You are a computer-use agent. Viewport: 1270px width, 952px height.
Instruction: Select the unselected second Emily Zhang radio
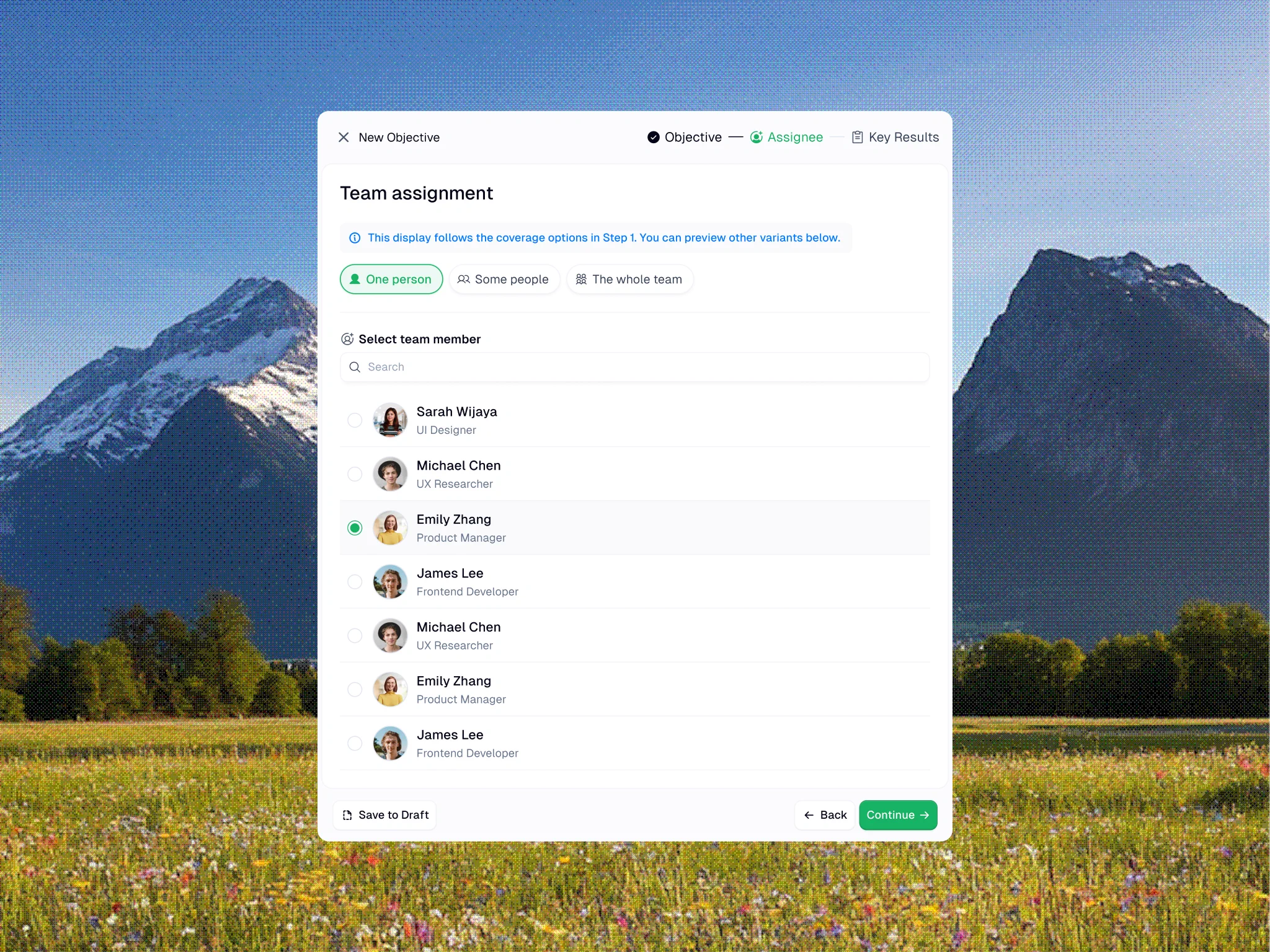[355, 690]
